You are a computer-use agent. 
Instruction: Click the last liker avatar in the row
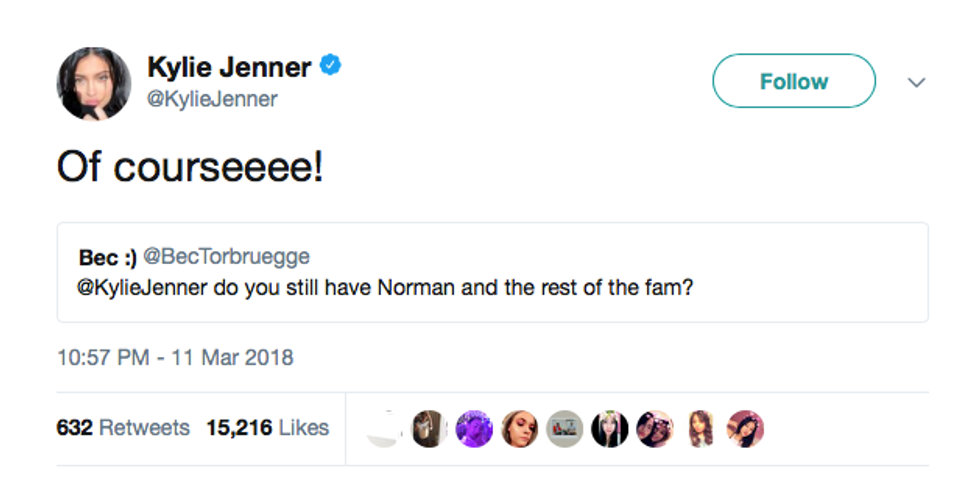[745, 428]
